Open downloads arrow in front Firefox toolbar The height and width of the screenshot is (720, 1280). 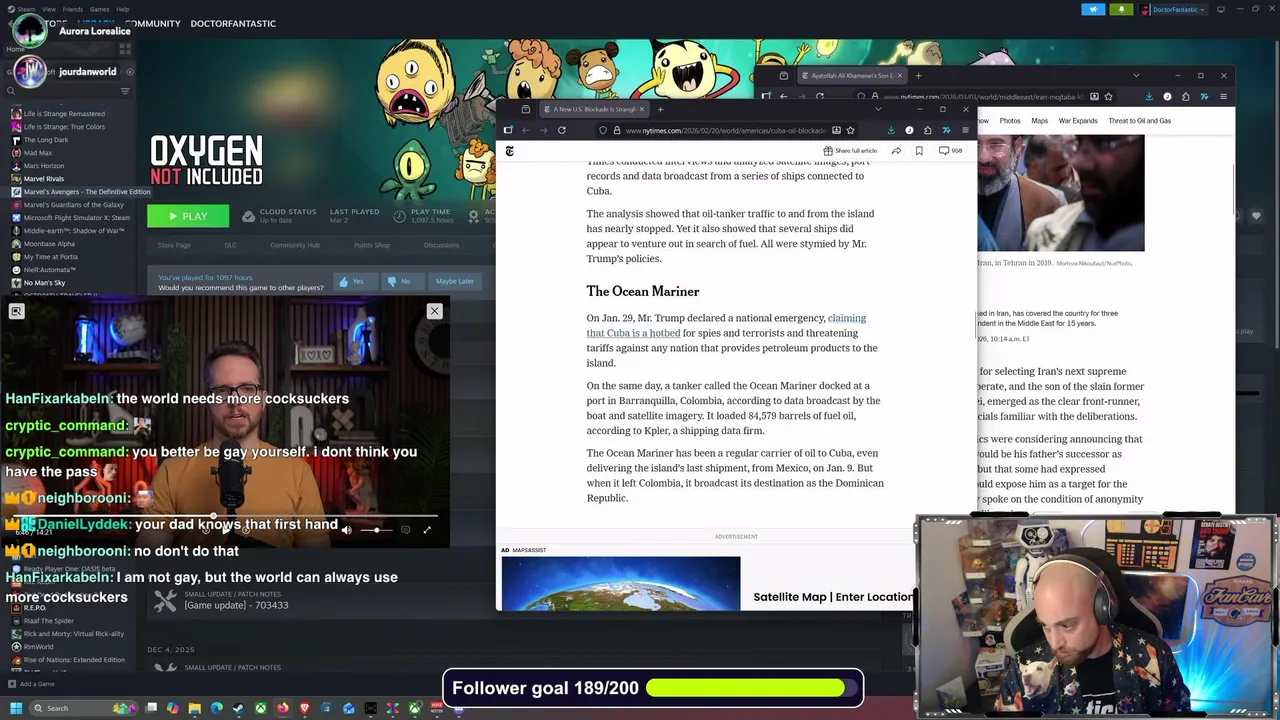891,130
